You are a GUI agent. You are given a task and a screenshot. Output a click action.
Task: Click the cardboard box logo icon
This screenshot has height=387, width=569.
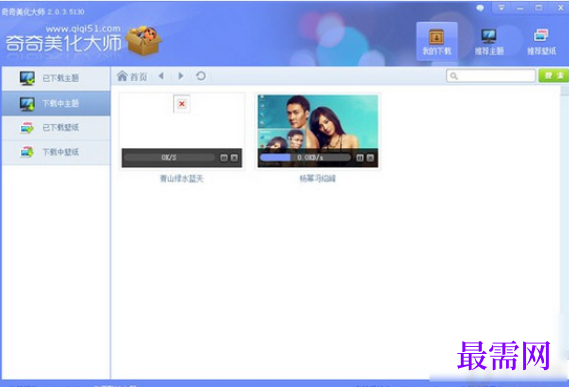[144, 40]
